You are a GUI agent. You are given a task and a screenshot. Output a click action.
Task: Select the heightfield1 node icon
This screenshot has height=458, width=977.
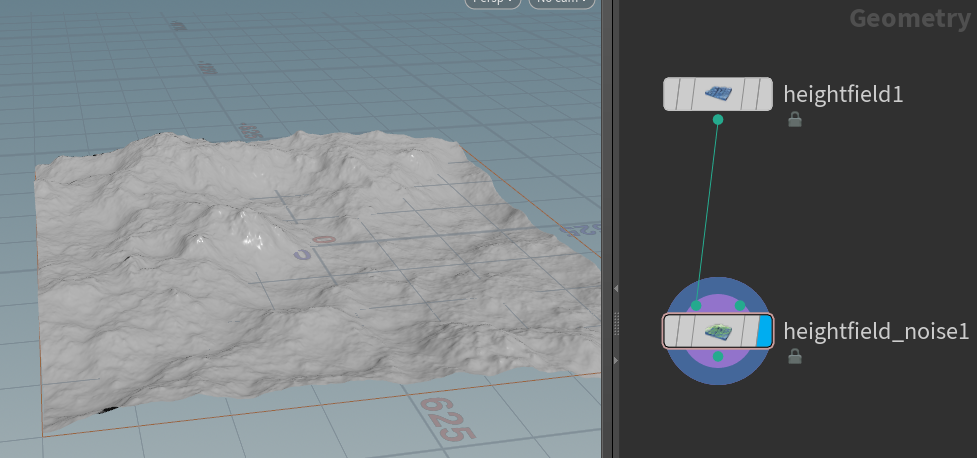[x=718, y=94]
